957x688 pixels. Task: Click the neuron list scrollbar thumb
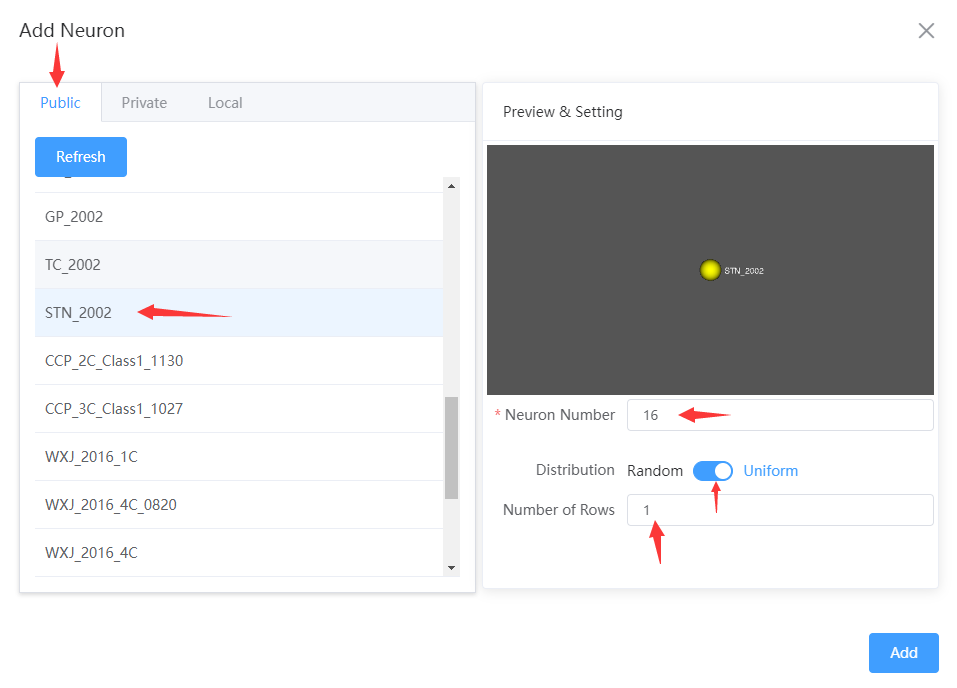(x=451, y=448)
